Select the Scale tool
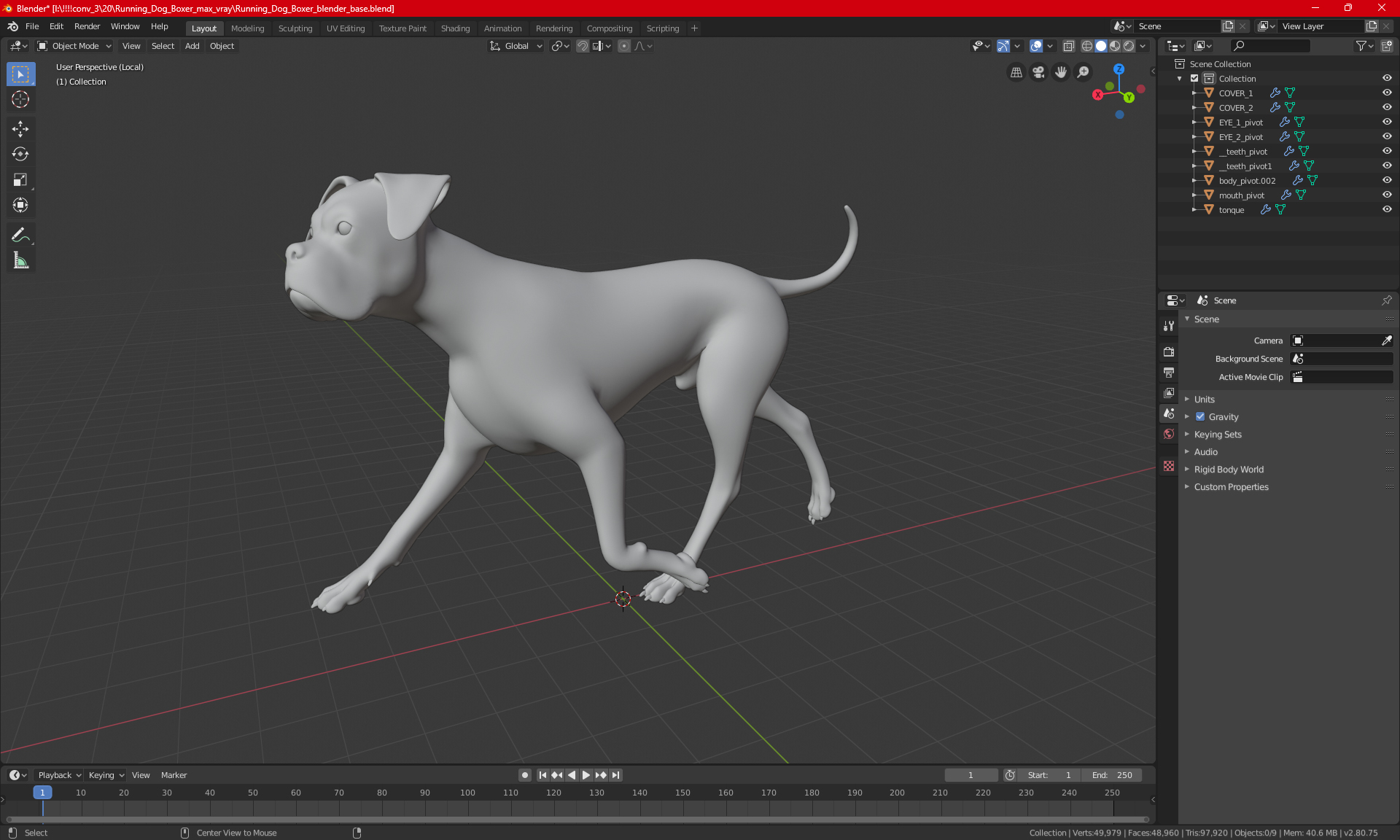Screen dimensions: 1400x840 point(20,179)
